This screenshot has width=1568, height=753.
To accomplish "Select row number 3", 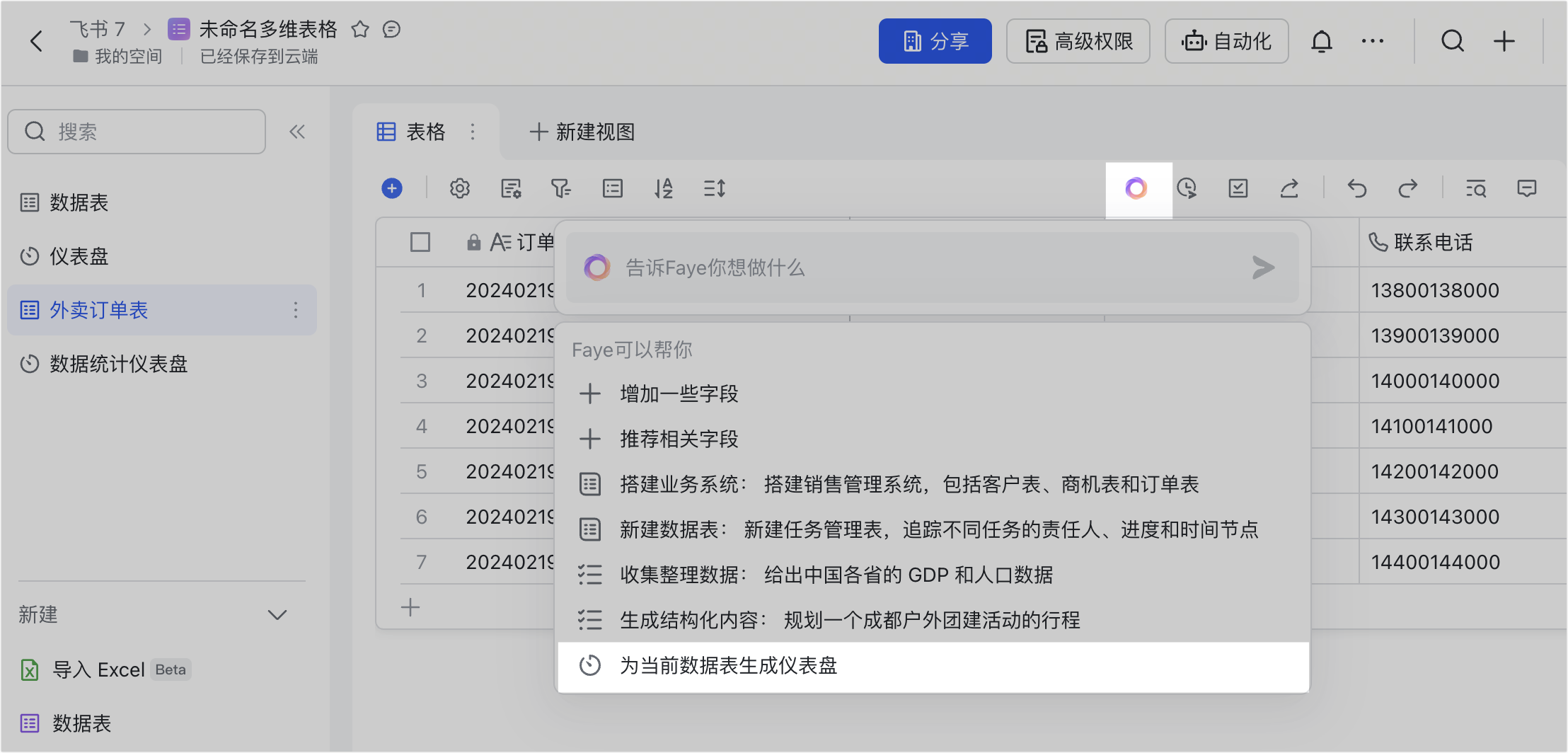I will tap(422, 381).
